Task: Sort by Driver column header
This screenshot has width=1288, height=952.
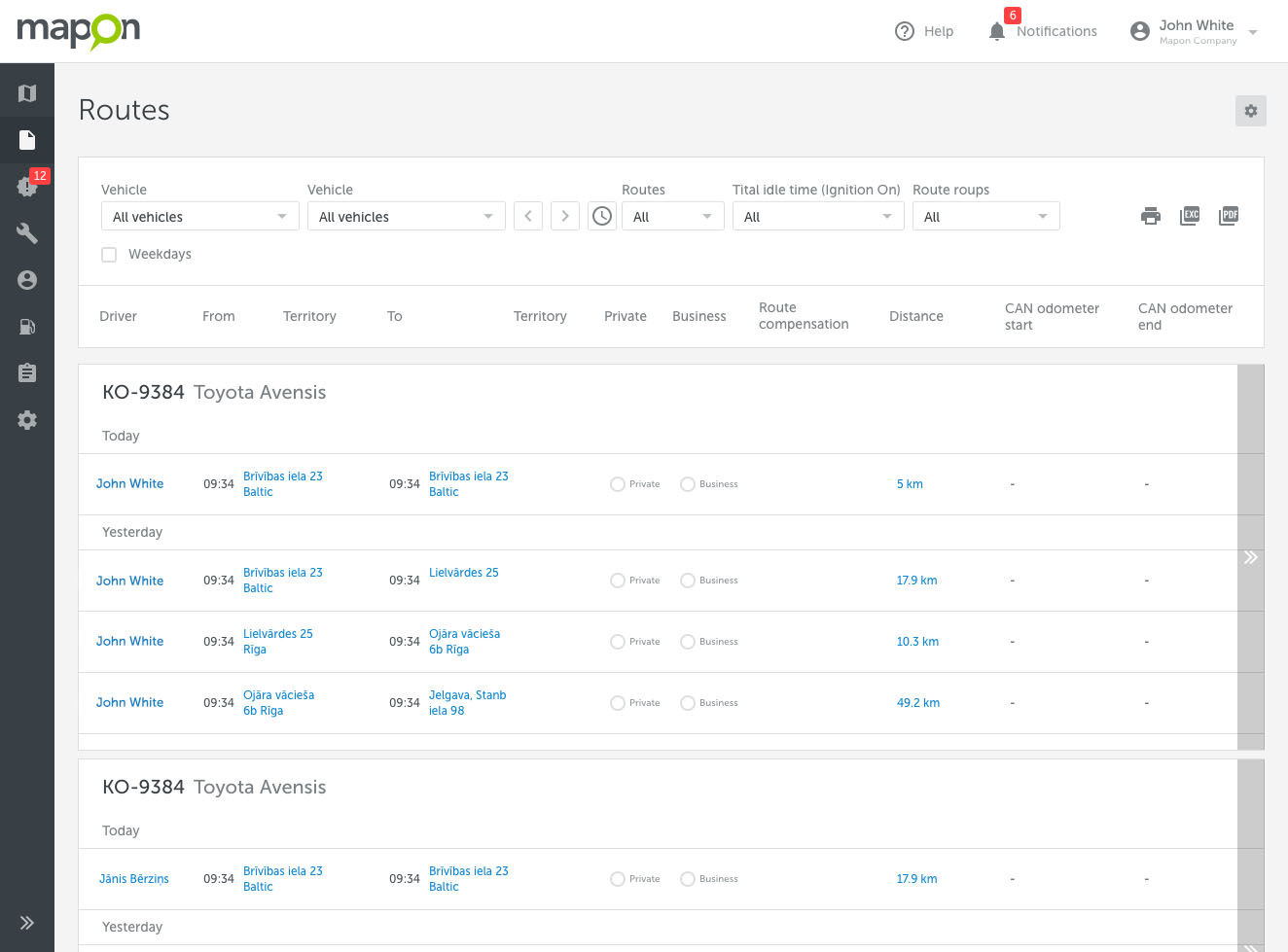Action: coord(119,316)
